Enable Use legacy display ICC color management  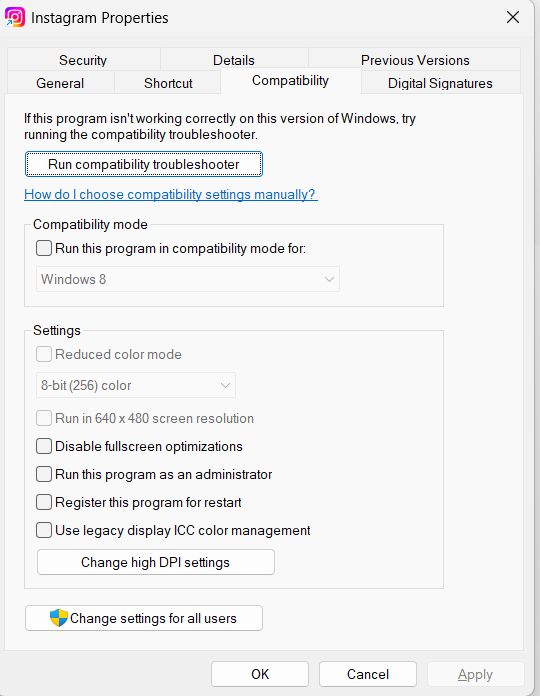(44, 530)
